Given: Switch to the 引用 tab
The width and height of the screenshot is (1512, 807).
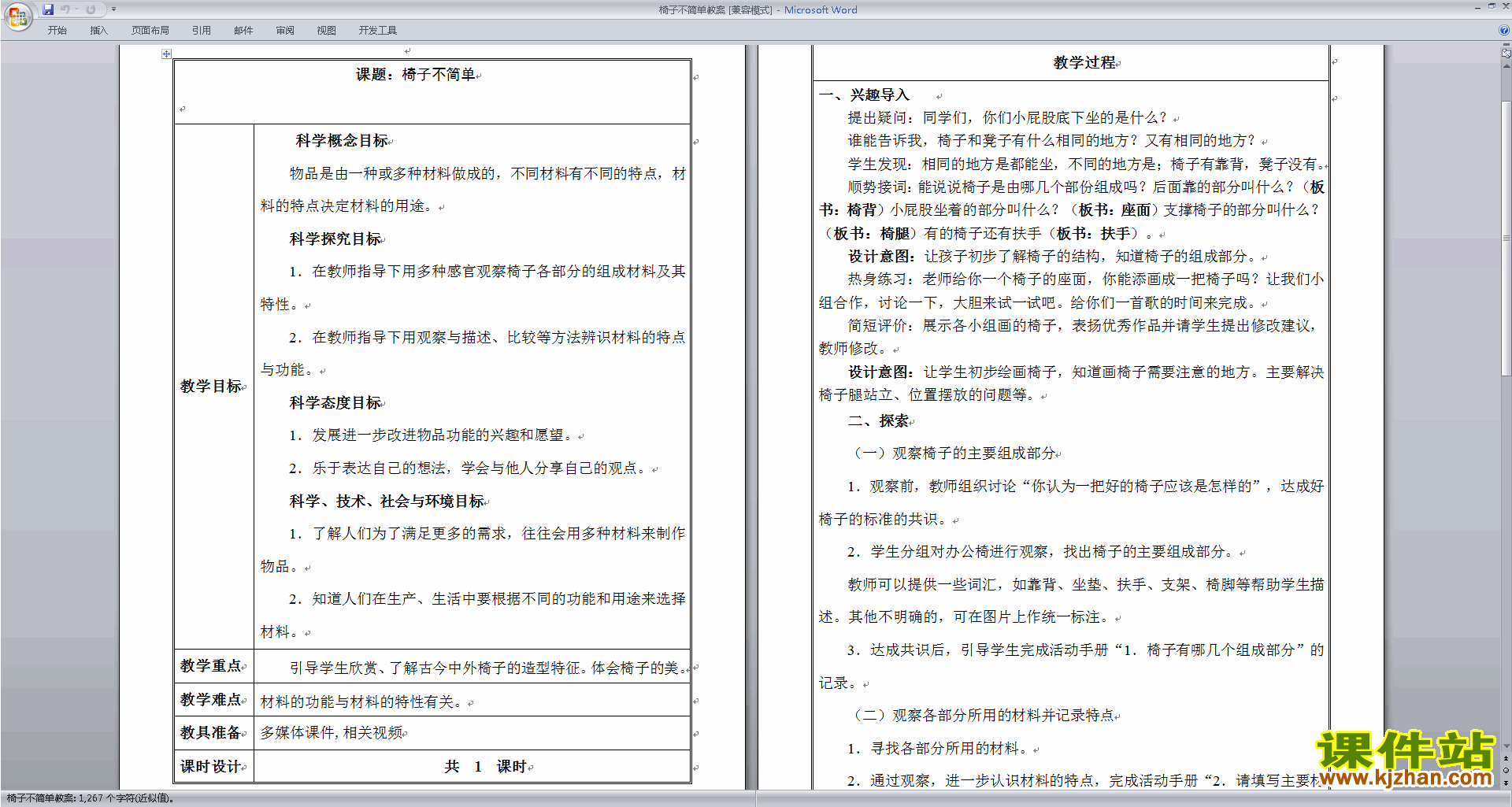Looking at the screenshot, I should pyautogui.click(x=202, y=31).
